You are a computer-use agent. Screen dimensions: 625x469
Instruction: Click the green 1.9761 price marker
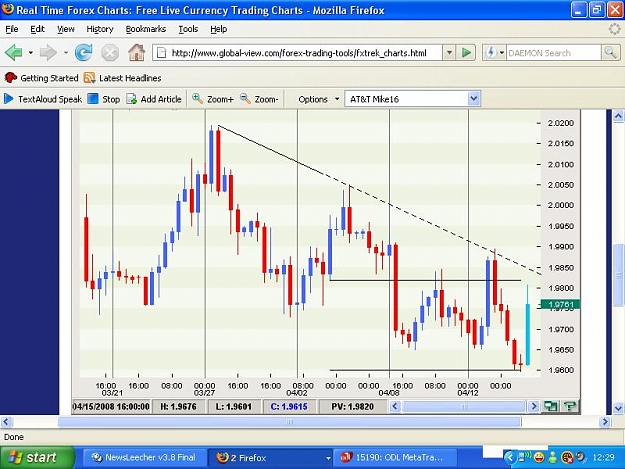pos(560,305)
